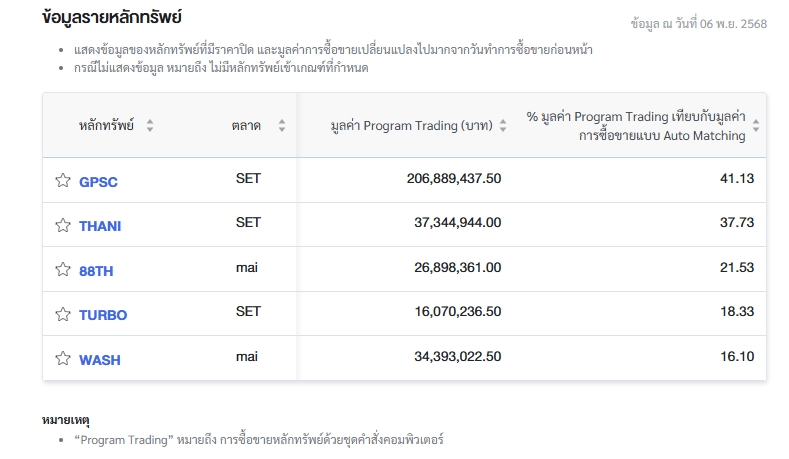Screen dimensions: 789x459
Task: Sort table by หลักทรัพย์ column arrows
Action: pos(150,126)
